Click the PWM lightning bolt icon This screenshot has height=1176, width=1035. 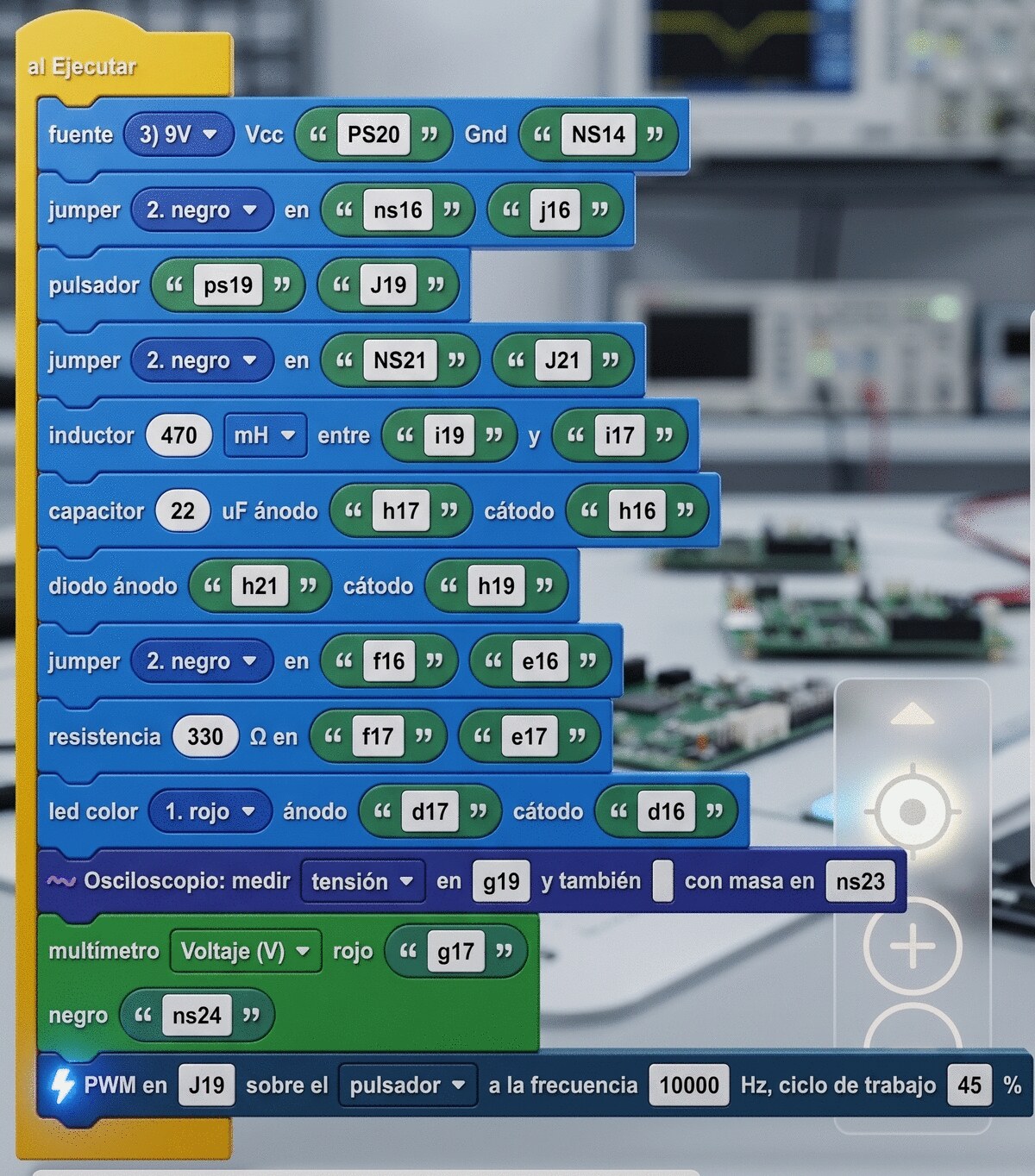(62, 1085)
